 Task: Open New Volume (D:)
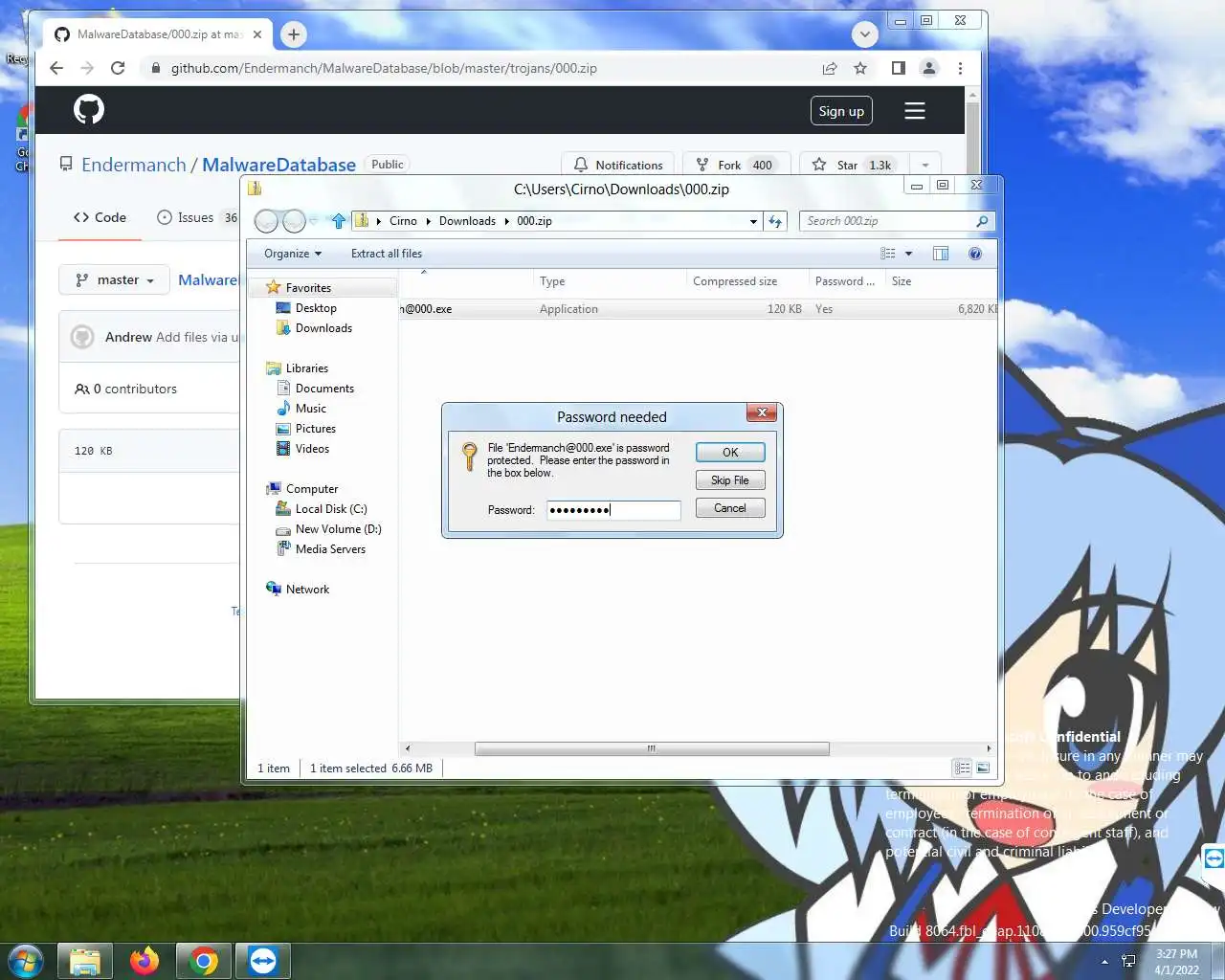click(x=338, y=529)
